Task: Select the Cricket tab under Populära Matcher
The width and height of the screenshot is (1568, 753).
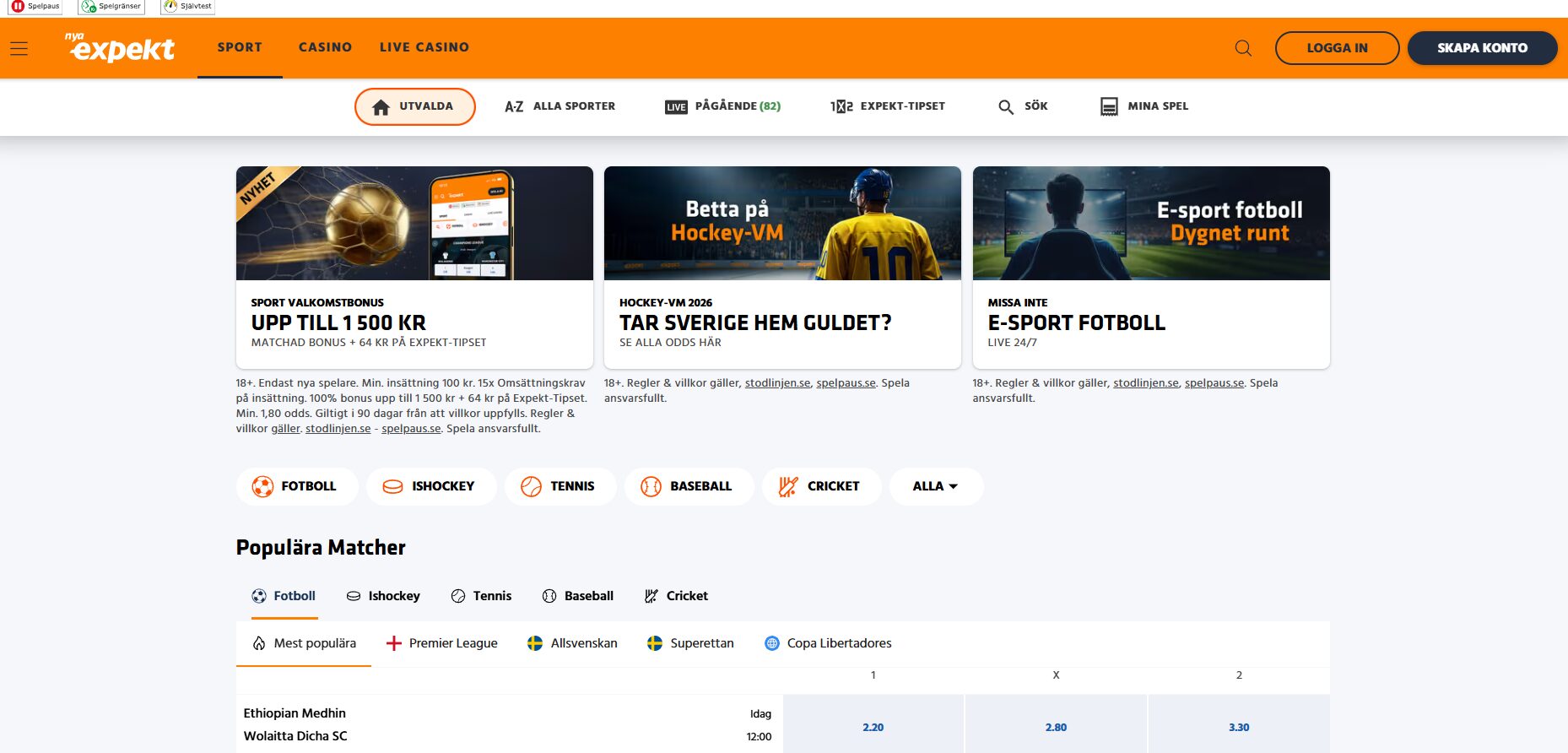Action: coord(676,596)
